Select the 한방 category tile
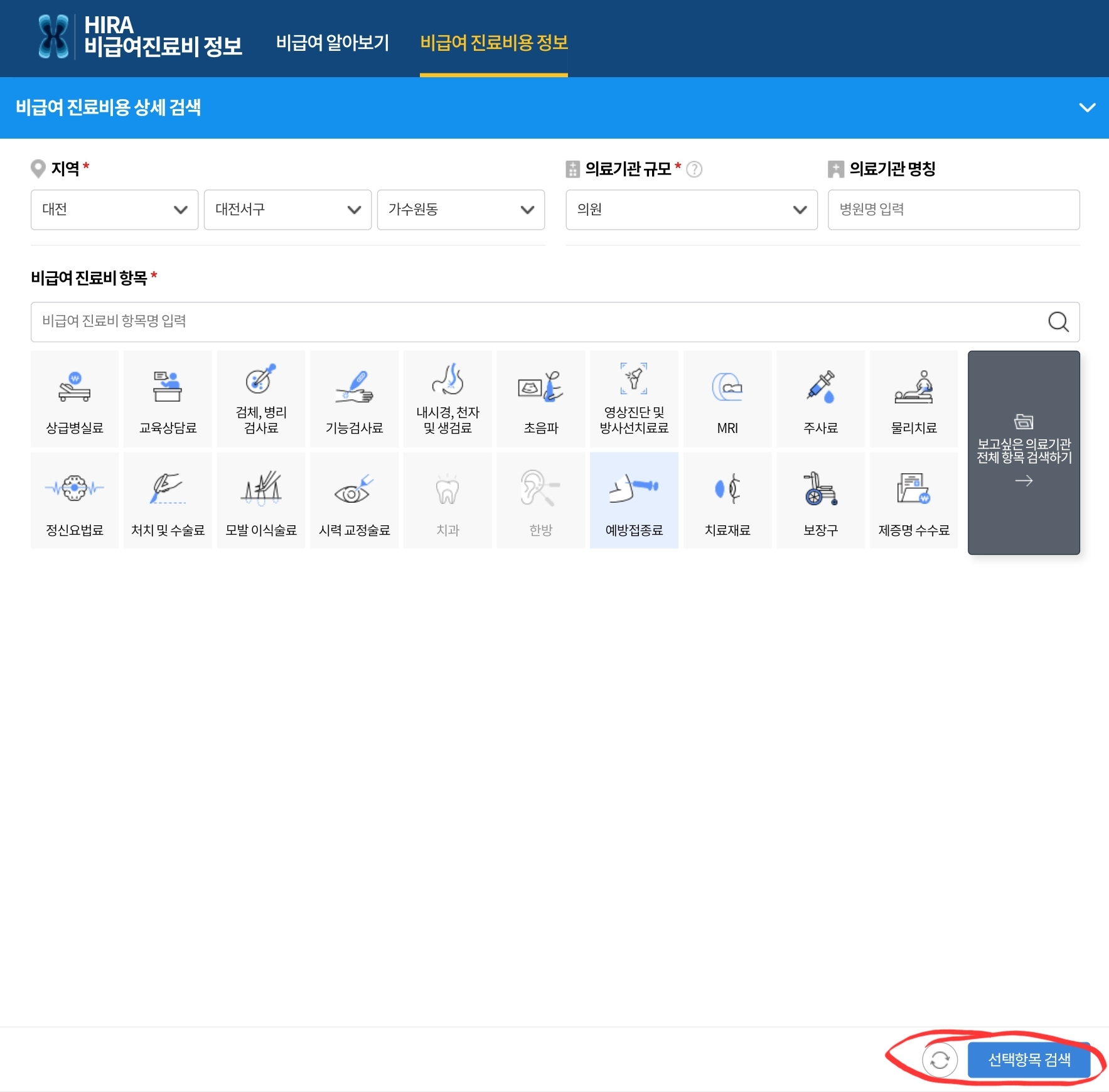This screenshot has height=1092, width=1109. [541, 501]
